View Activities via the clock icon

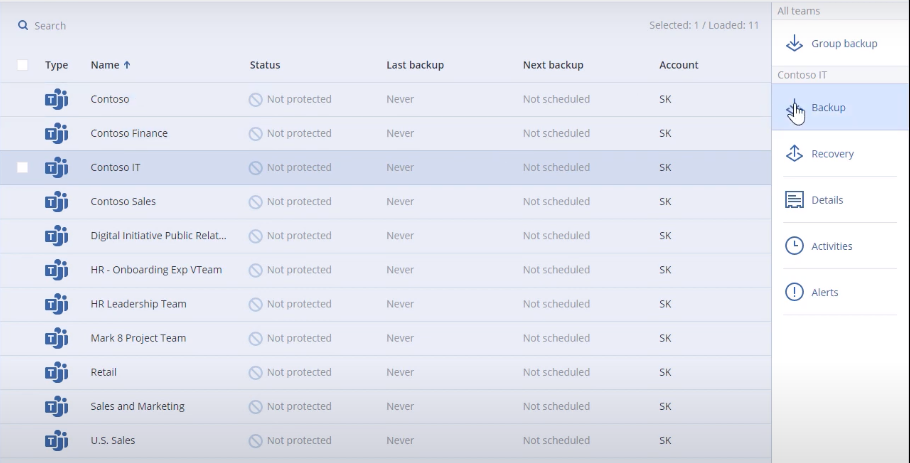click(794, 246)
